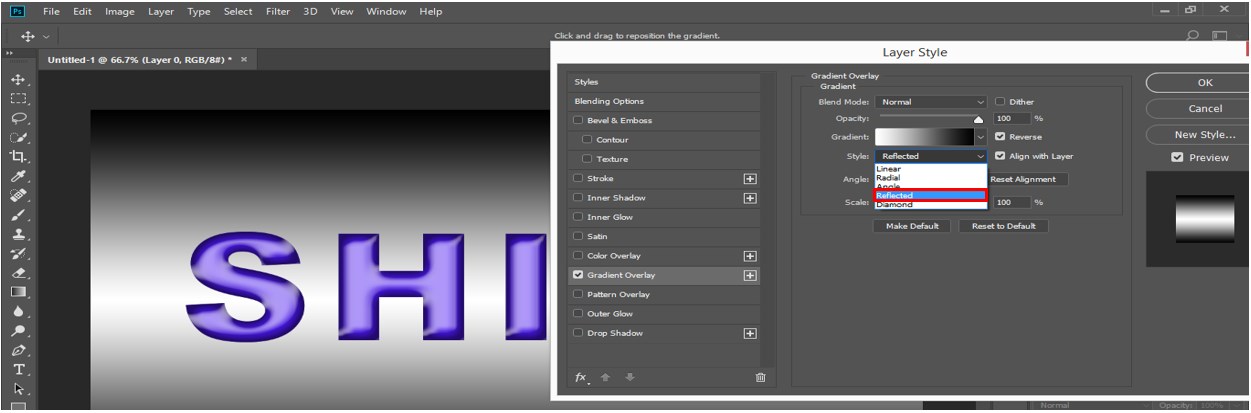Enable the Satin checkbox
1251x413 pixels.
click(578, 236)
